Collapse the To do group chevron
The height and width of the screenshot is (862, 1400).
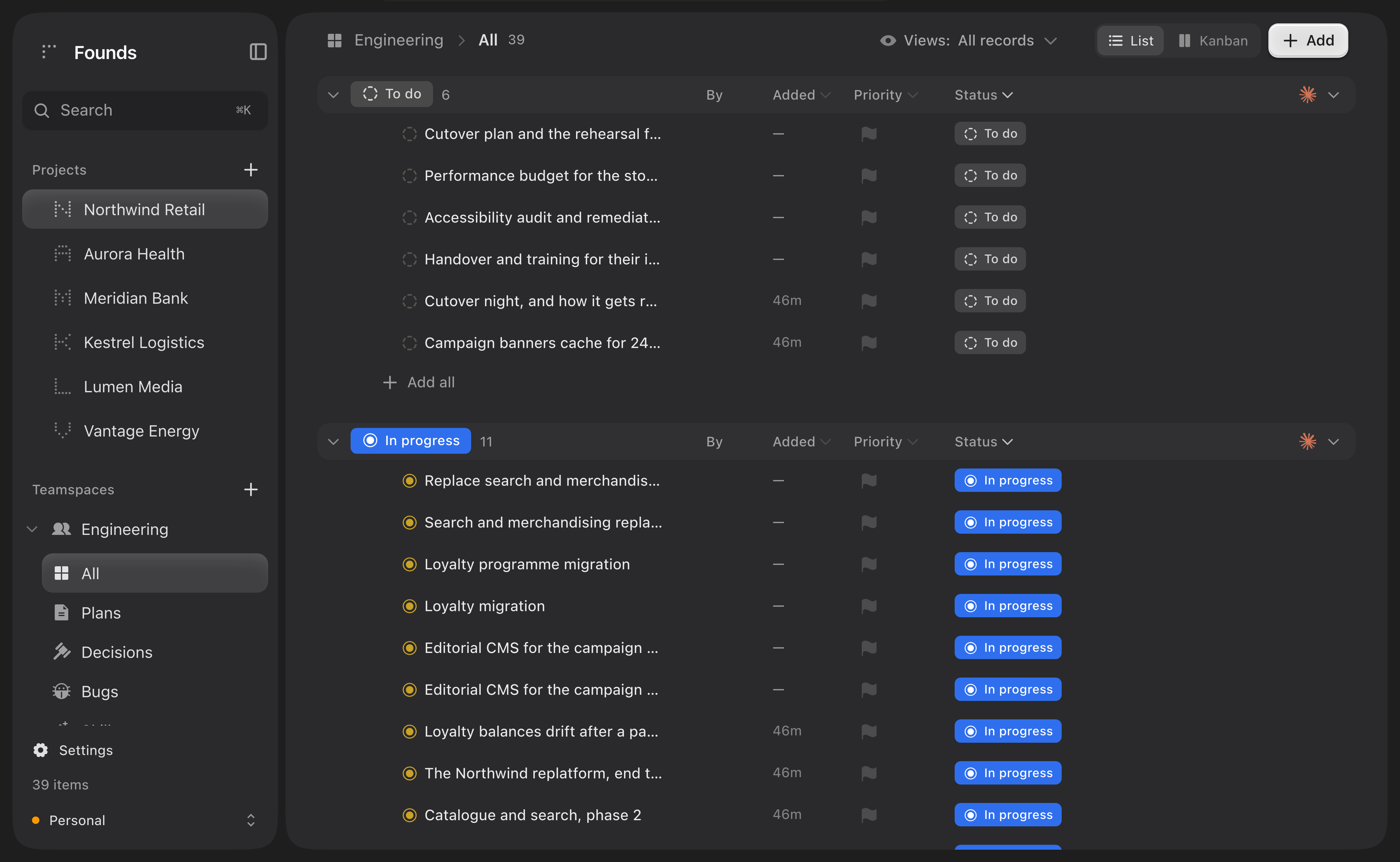pyautogui.click(x=334, y=95)
